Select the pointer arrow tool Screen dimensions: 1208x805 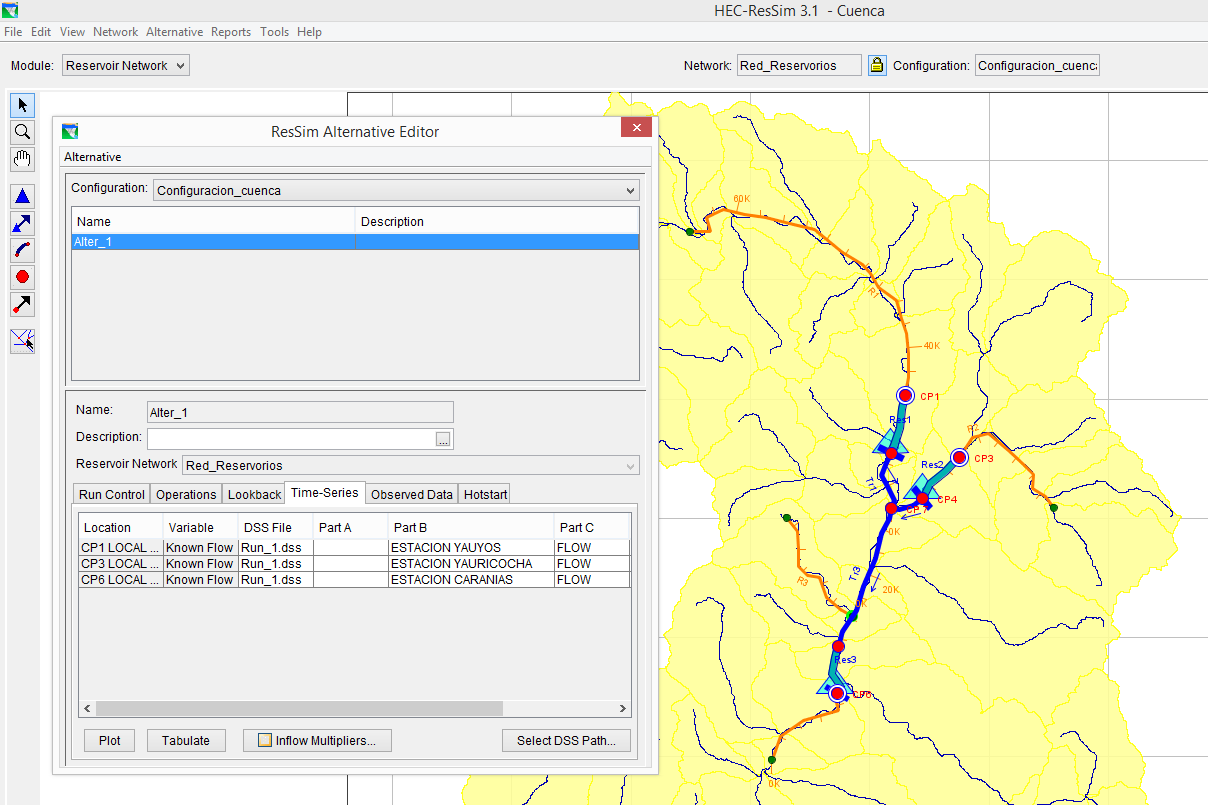pyautogui.click(x=22, y=105)
